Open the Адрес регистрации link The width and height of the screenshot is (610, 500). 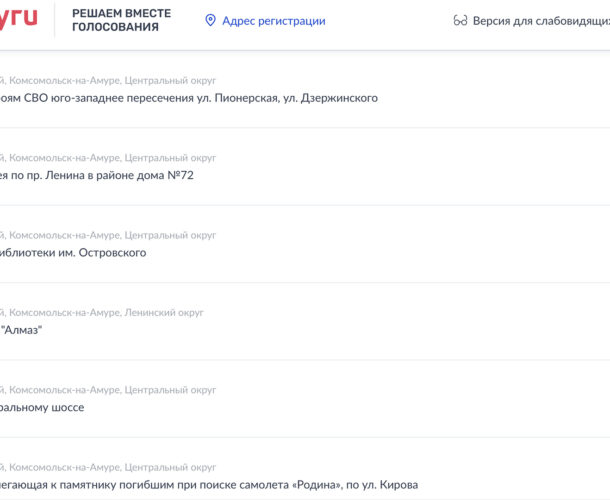[x=274, y=21]
